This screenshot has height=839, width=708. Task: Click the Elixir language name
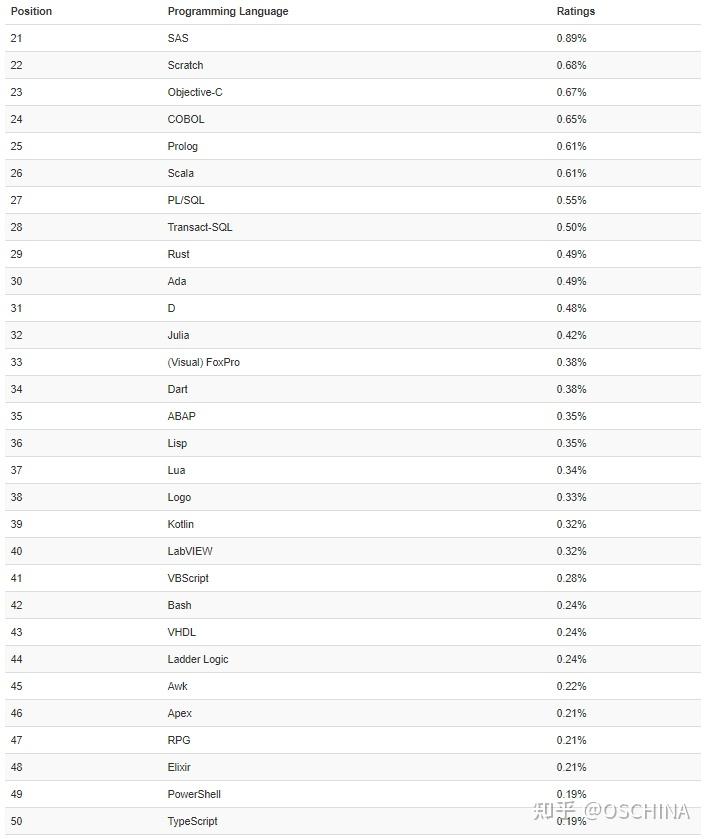(179, 767)
